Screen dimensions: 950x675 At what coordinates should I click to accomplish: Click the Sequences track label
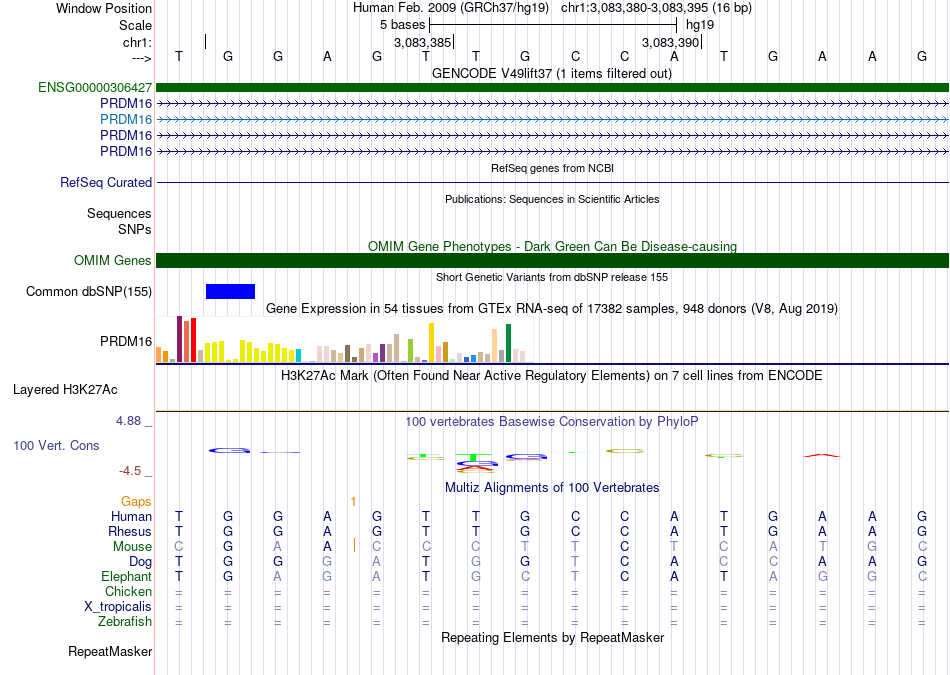tap(119, 213)
